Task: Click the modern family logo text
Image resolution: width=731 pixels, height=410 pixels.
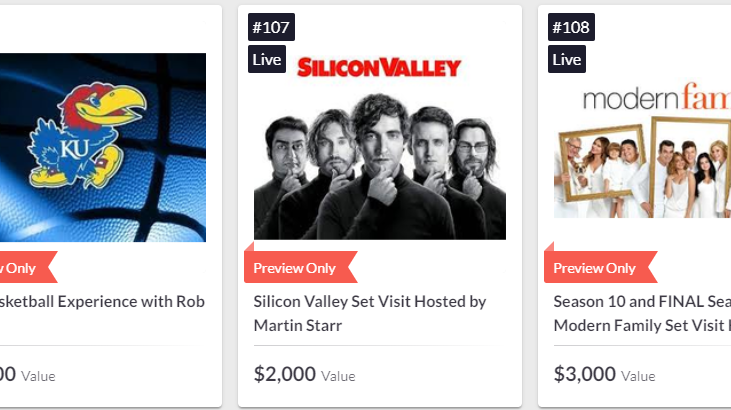Action: tap(656, 97)
